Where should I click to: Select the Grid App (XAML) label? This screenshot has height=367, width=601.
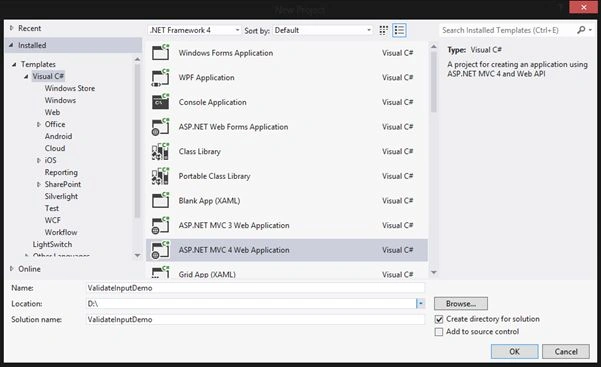point(207,274)
